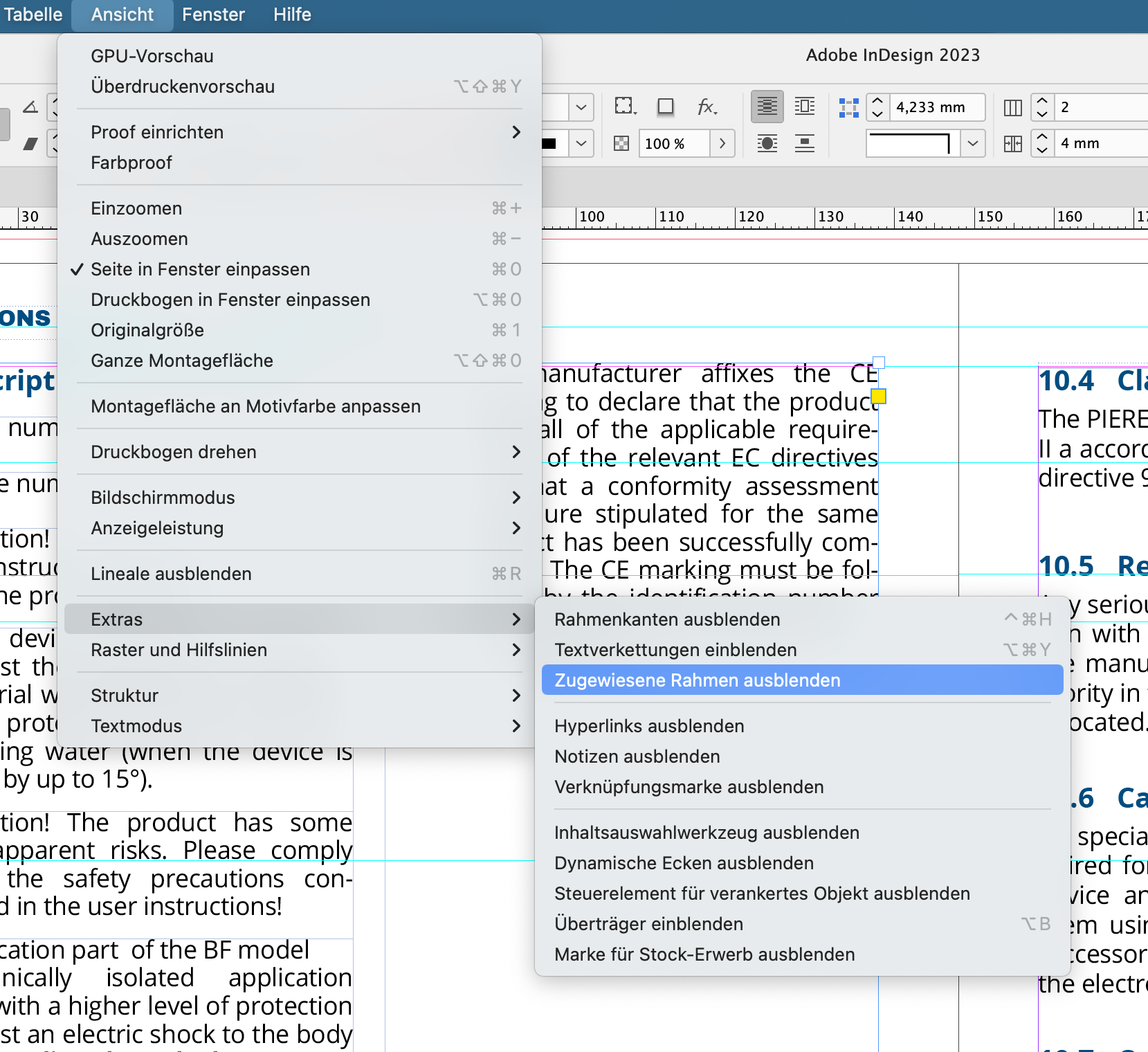
Task: Expand Druckbogen drehen submenu
Action: (299, 452)
